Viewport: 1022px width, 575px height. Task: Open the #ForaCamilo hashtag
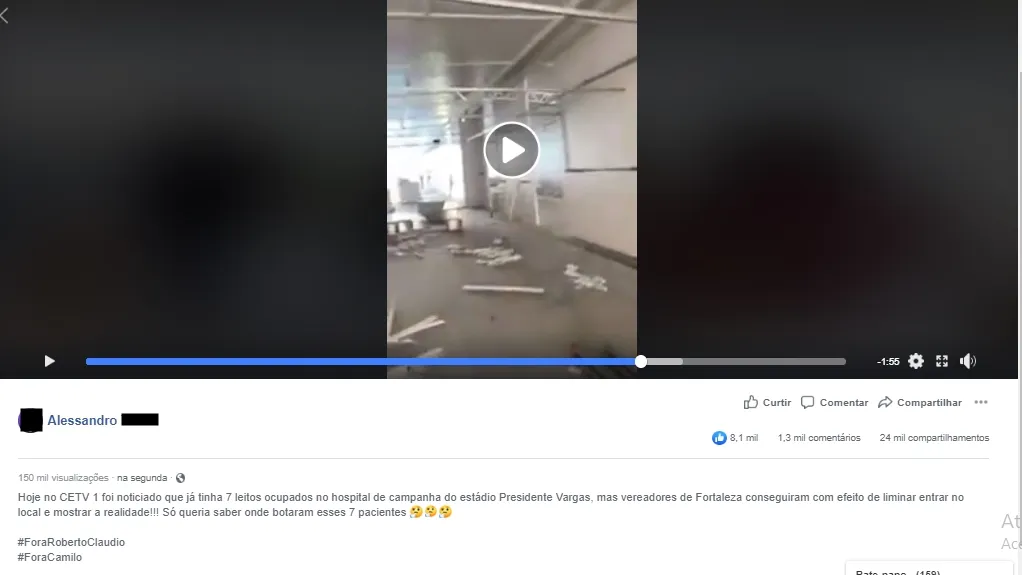tap(50, 557)
